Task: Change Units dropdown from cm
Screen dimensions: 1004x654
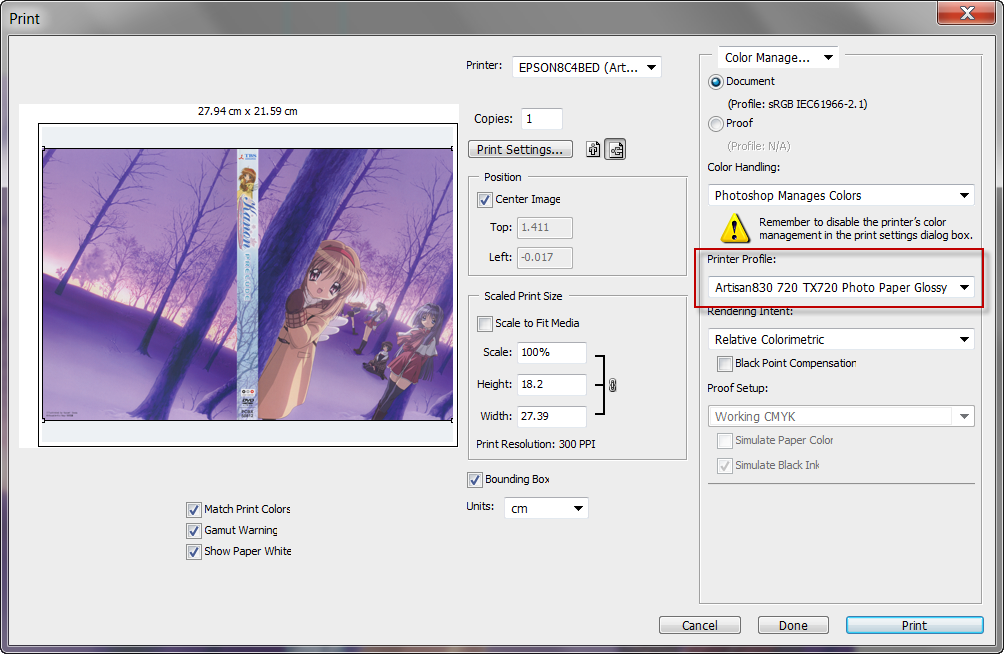Action: coord(546,508)
